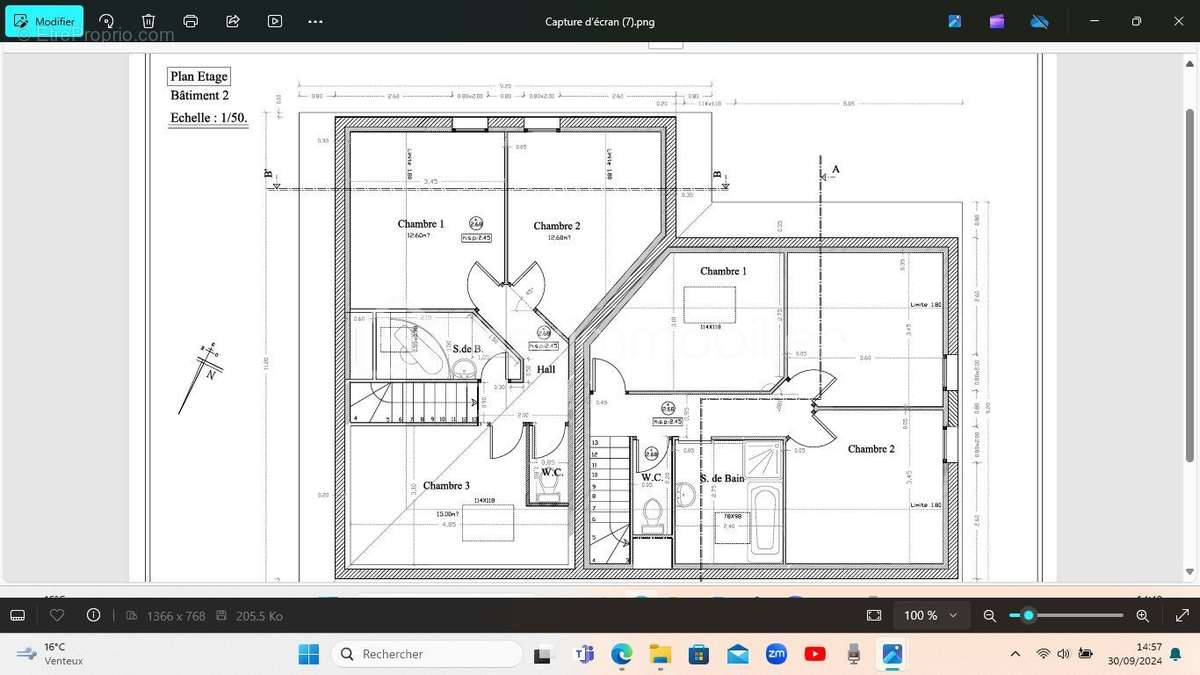Delete the image using the trash icon

pyautogui.click(x=148, y=21)
